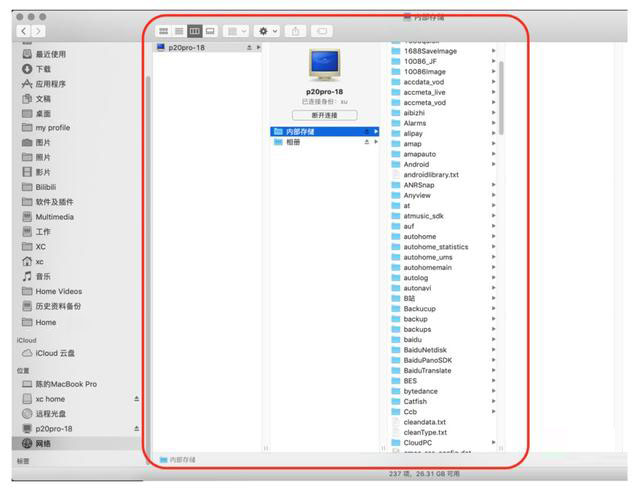Click the share toolbar button
640x489 pixels.
click(x=296, y=31)
